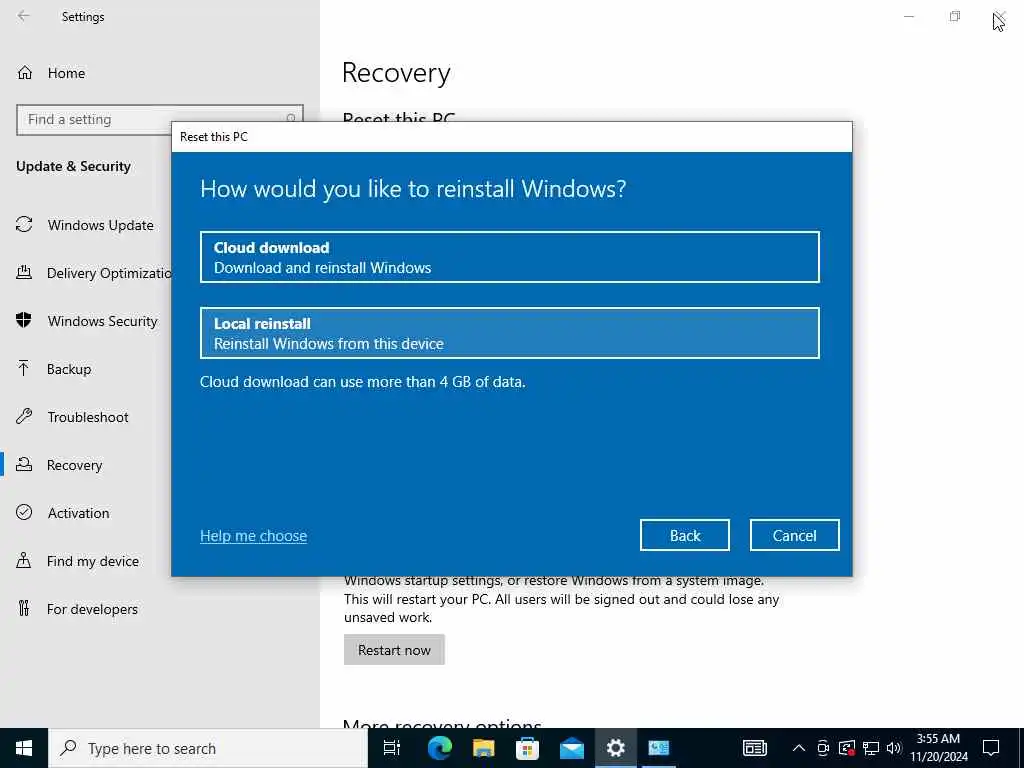
Task: Click the Home label in Settings
Action: tap(66, 73)
